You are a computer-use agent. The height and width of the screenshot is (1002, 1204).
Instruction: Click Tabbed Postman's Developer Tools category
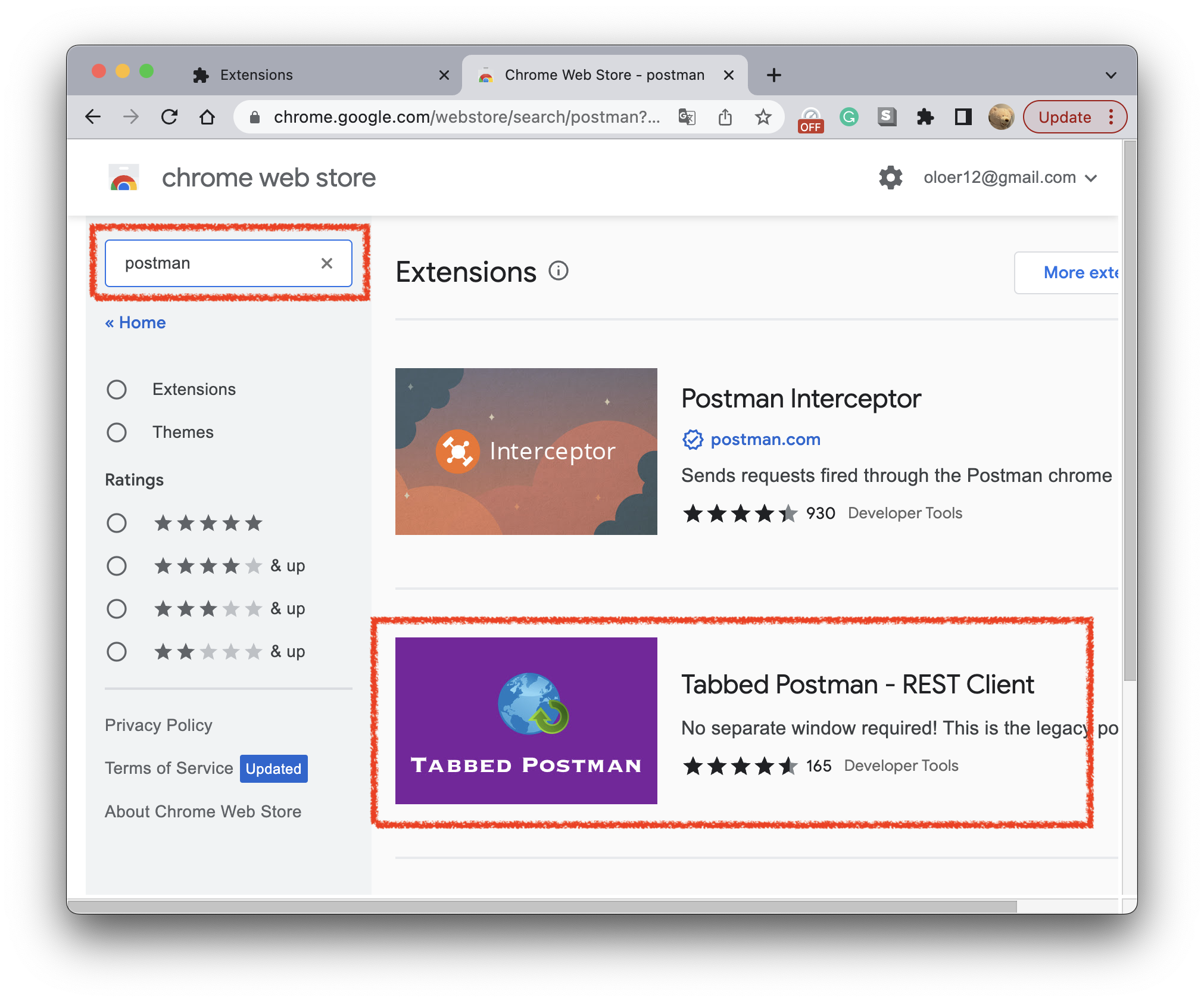[x=902, y=765]
